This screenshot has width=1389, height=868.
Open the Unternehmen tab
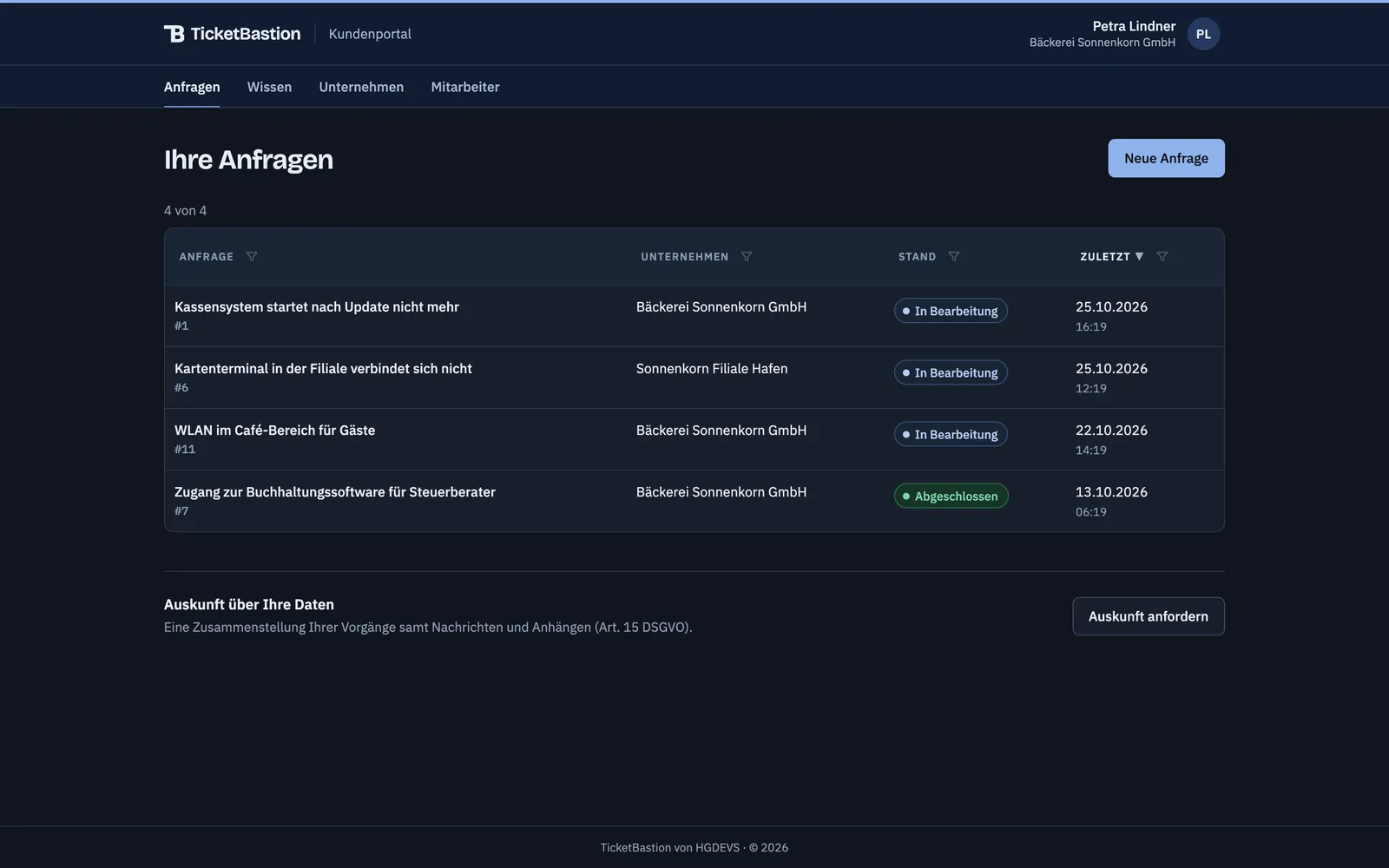tap(361, 87)
